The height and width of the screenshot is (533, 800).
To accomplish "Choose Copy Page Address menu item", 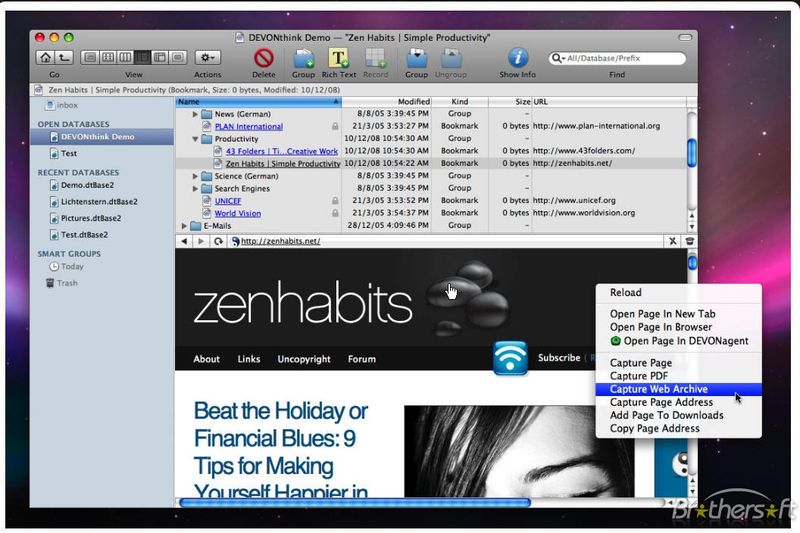I will (x=679, y=428).
